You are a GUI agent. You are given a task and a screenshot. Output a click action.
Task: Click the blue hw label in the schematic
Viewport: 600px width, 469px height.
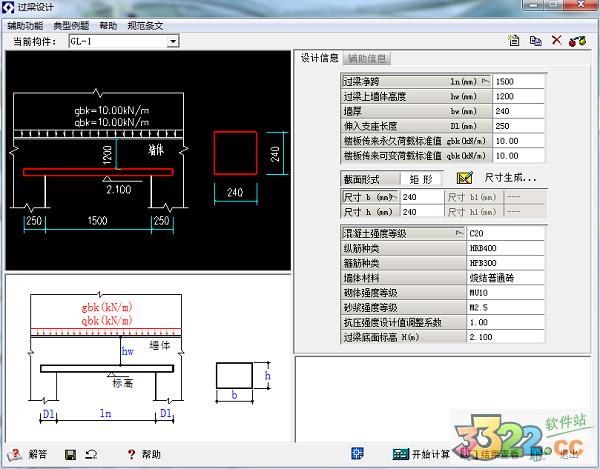(128, 351)
